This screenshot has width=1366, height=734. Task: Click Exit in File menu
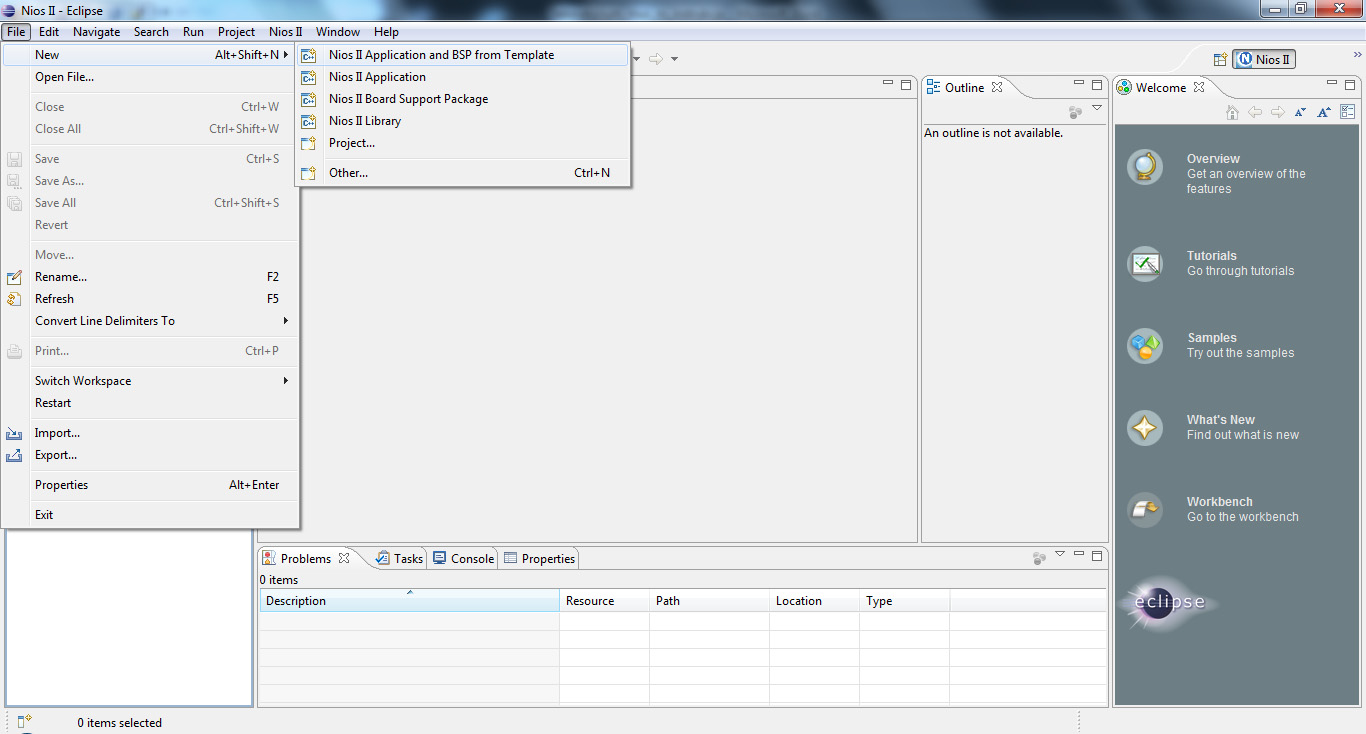(x=151, y=515)
